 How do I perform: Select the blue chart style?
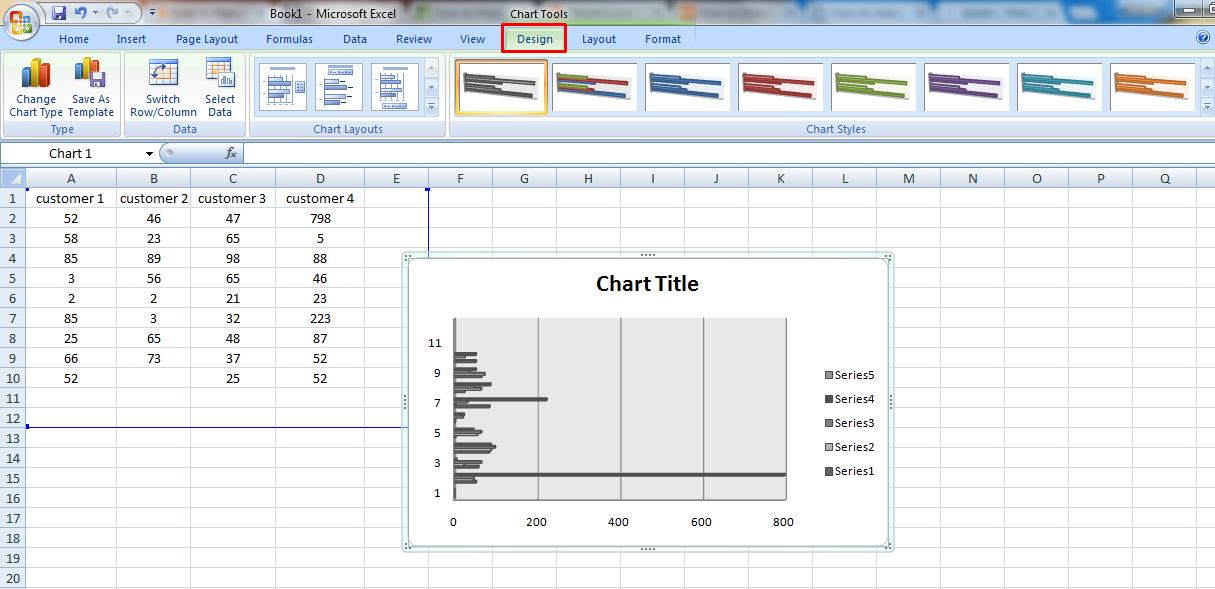coord(688,87)
